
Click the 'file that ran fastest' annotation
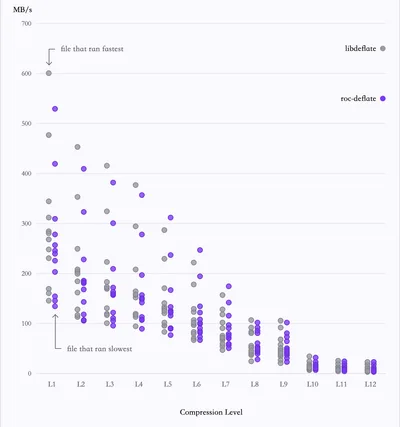pos(92,49)
